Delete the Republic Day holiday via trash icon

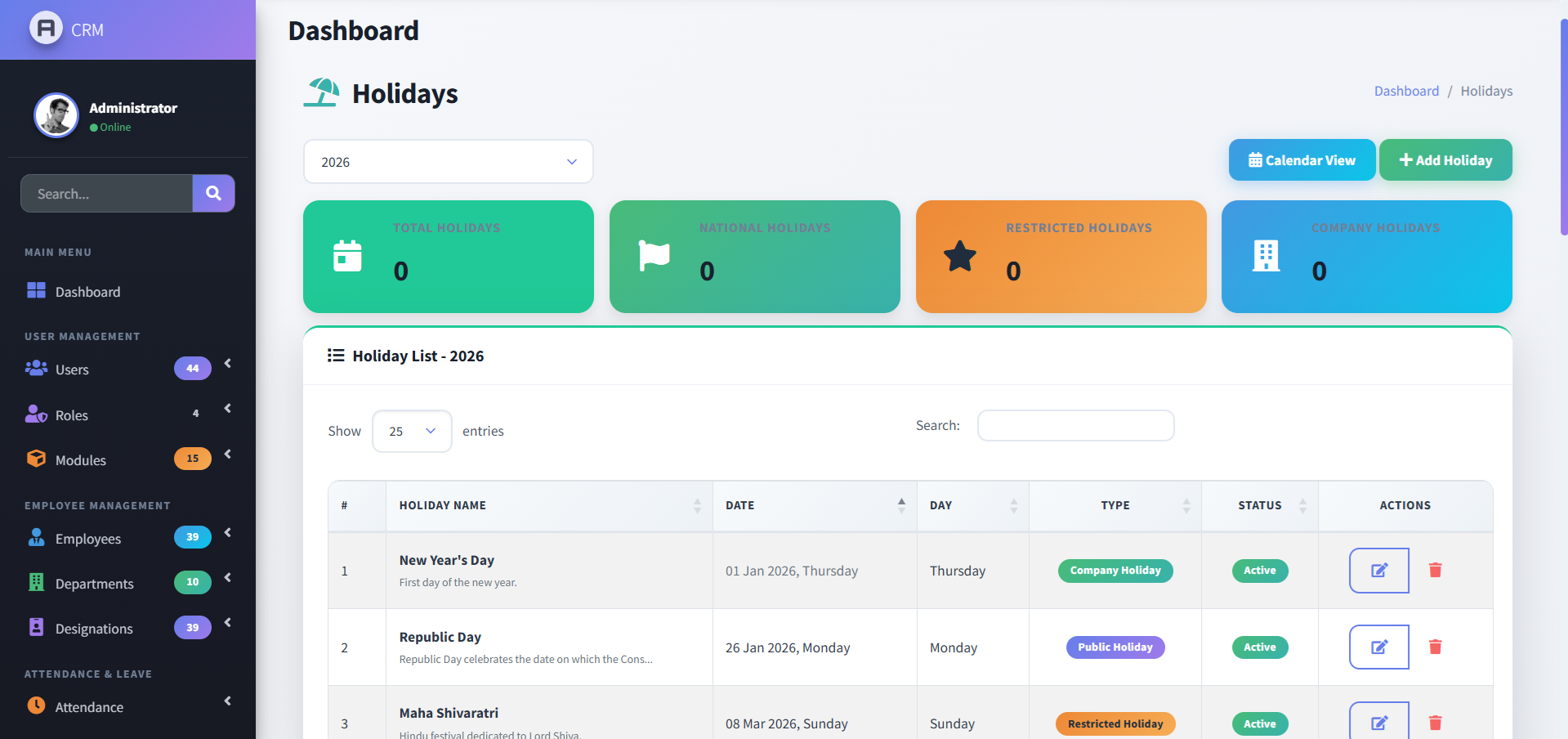click(x=1435, y=647)
